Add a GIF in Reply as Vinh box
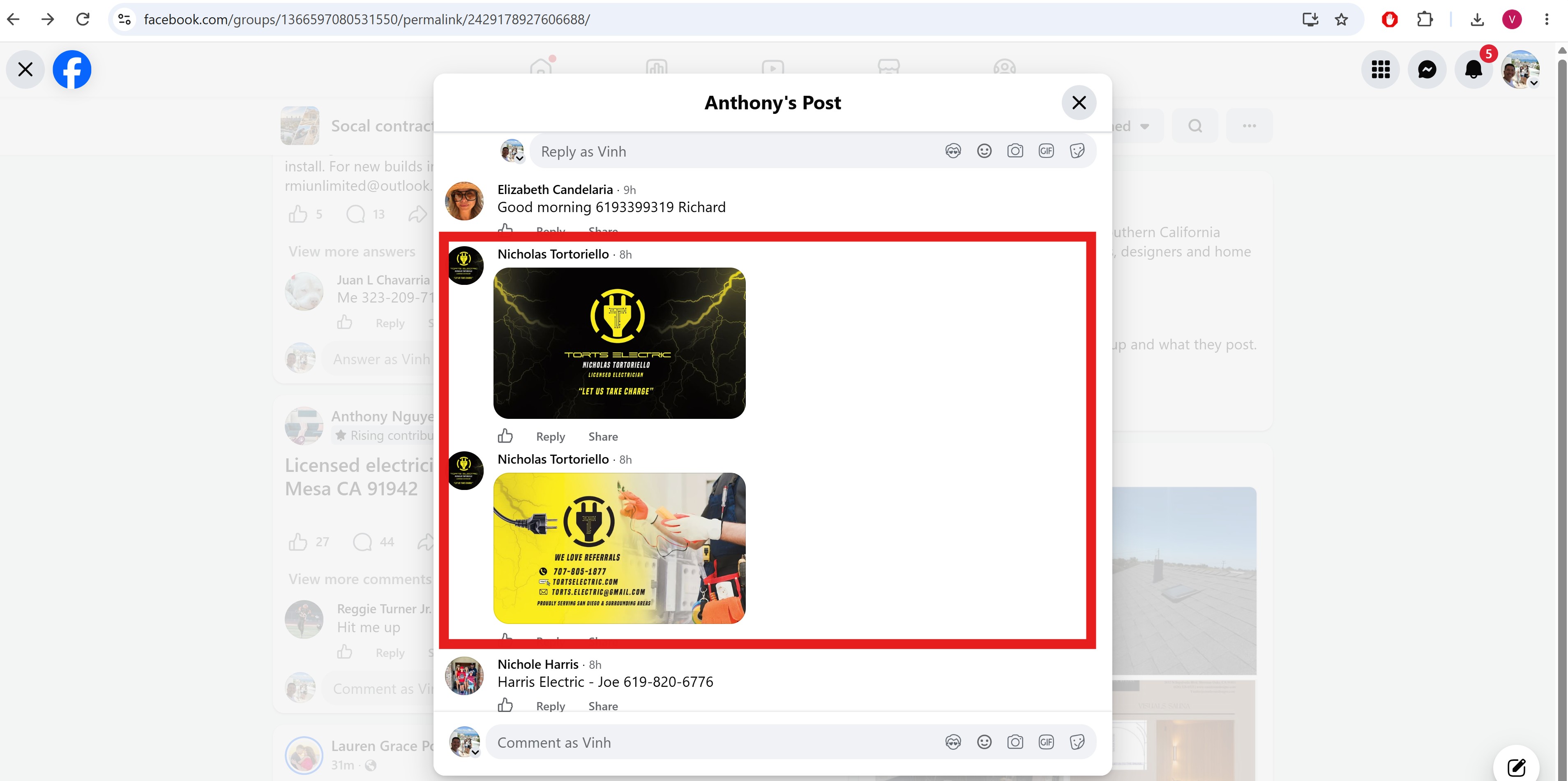Image resolution: width=1568 pixels, height=781 pixels. tap(1046, 151)
